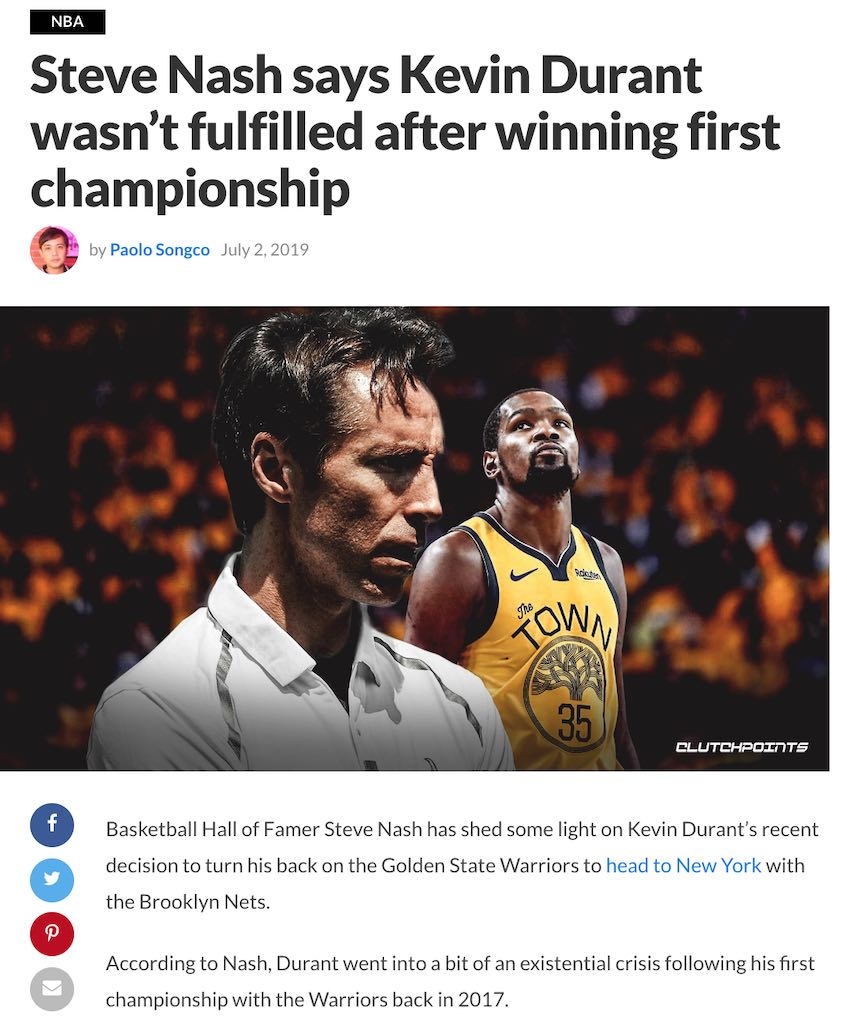
Task: Click the July 2, 2019 publish date
Action: [x=264, y=250]
